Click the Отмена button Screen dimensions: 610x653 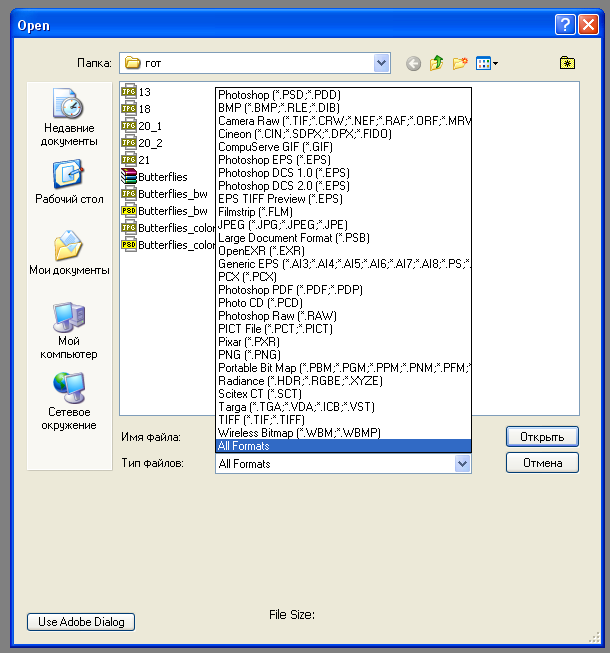(542, 463)
